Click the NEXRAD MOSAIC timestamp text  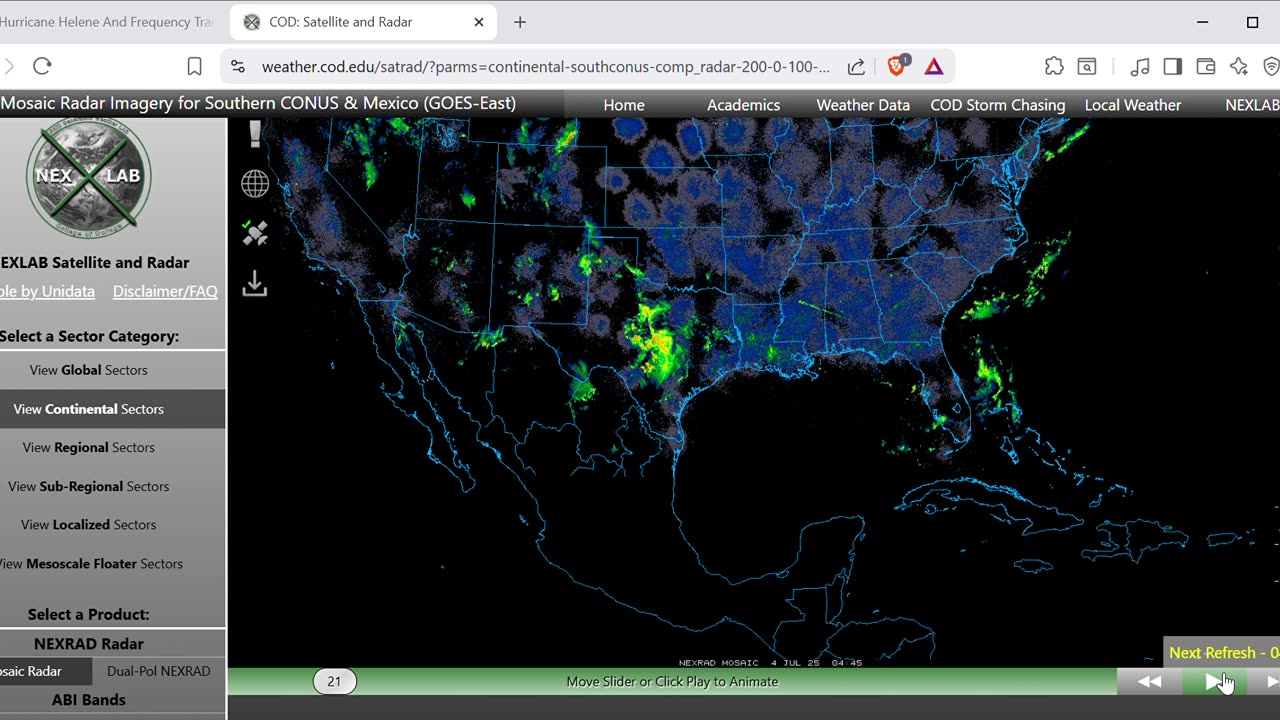[770, 662]
